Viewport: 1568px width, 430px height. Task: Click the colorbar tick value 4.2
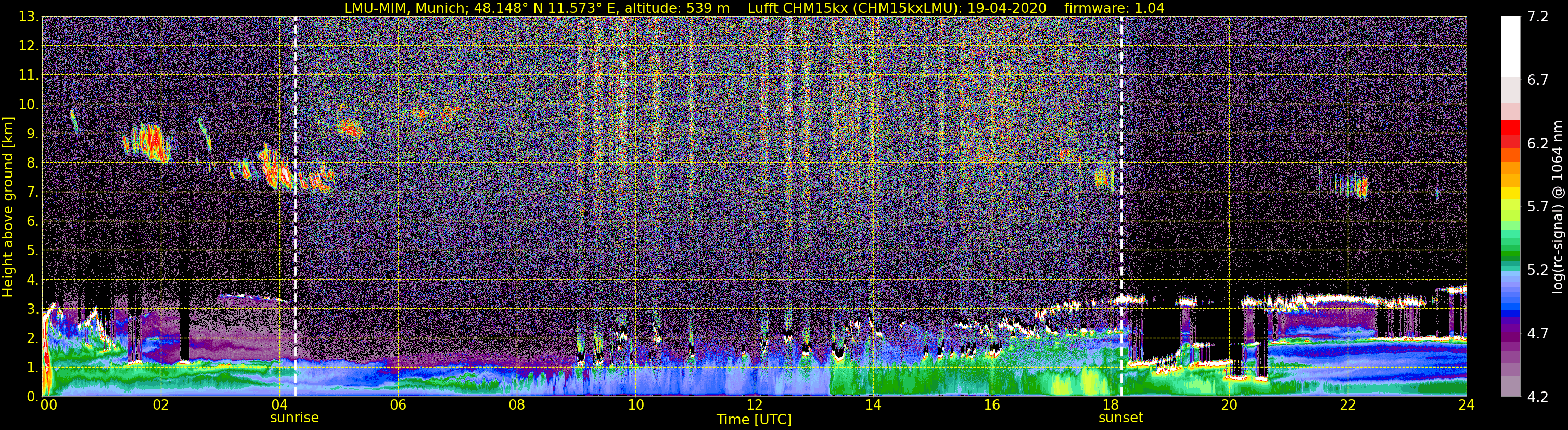[x=1538, y=397]
